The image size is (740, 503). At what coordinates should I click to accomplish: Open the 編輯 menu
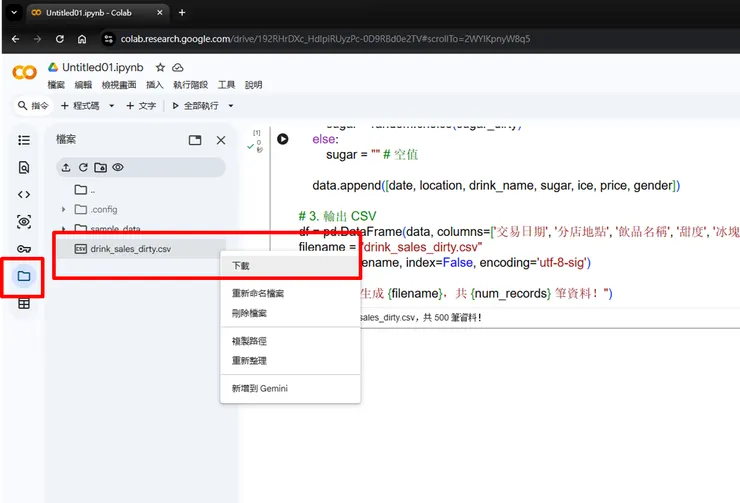click(83, 85)
